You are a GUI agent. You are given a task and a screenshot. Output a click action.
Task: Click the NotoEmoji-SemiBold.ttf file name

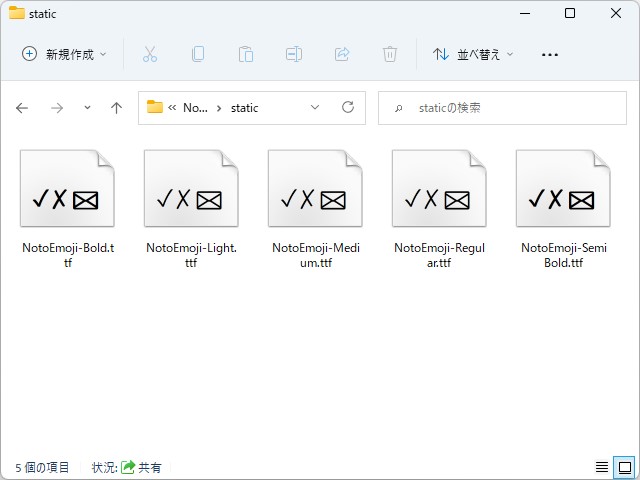(564, 255)
